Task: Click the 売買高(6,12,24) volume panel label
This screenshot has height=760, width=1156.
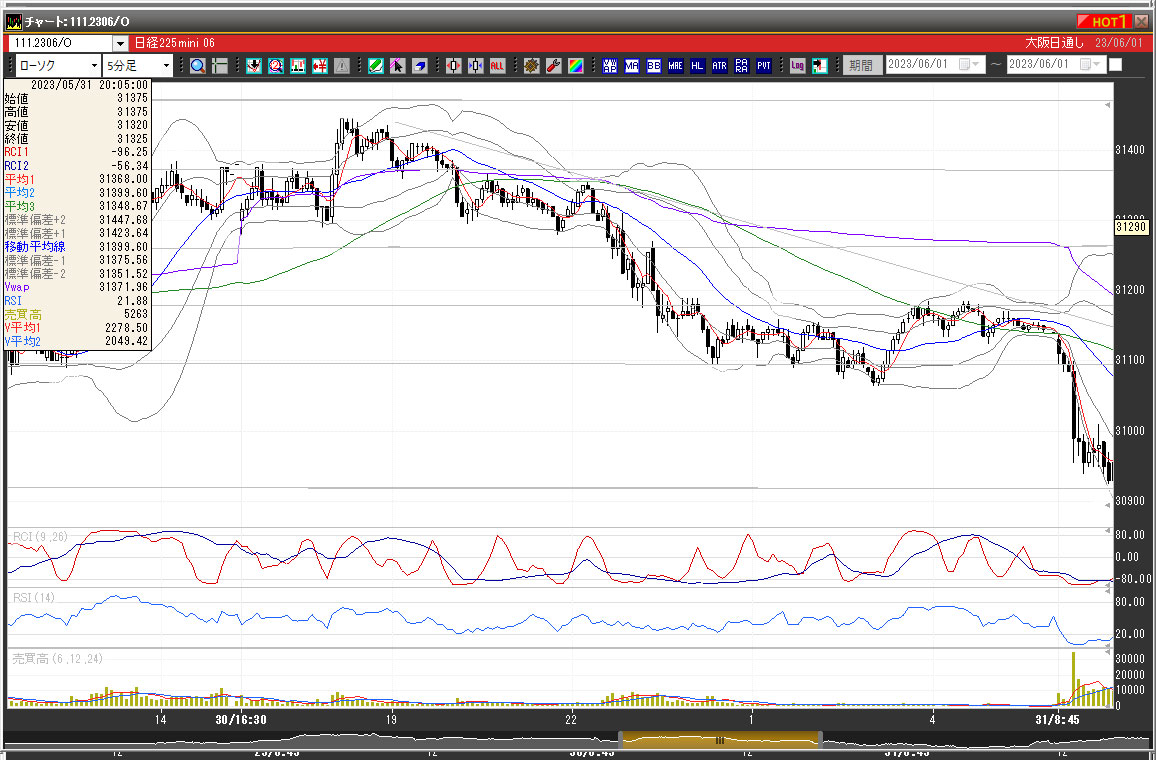Action: [x=58, y=659]
